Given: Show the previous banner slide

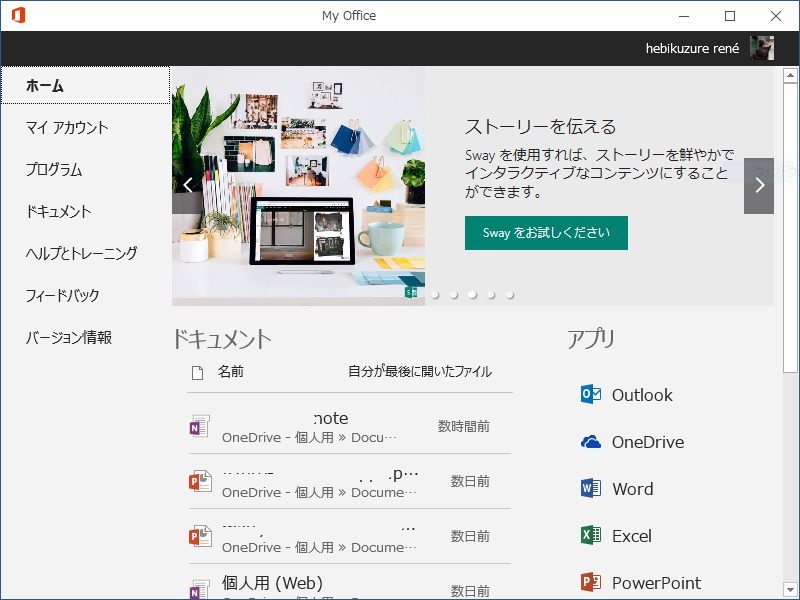Looking at the screenshot, I should (x=187, y=185).
